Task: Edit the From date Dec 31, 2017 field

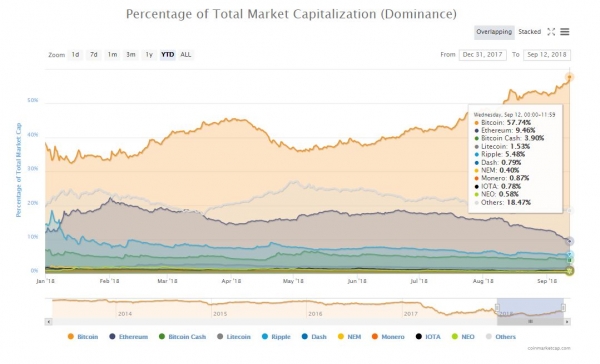Action: pyautogui.click(x=483, y=55)
